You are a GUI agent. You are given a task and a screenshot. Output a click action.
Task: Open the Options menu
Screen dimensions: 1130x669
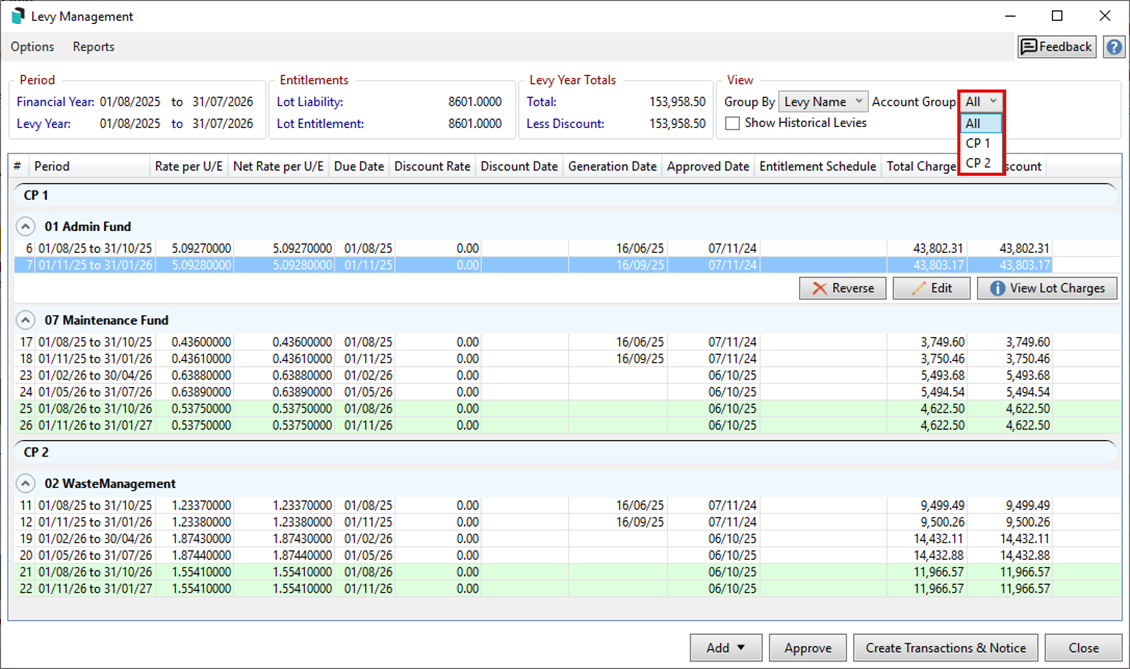[32, 47]
